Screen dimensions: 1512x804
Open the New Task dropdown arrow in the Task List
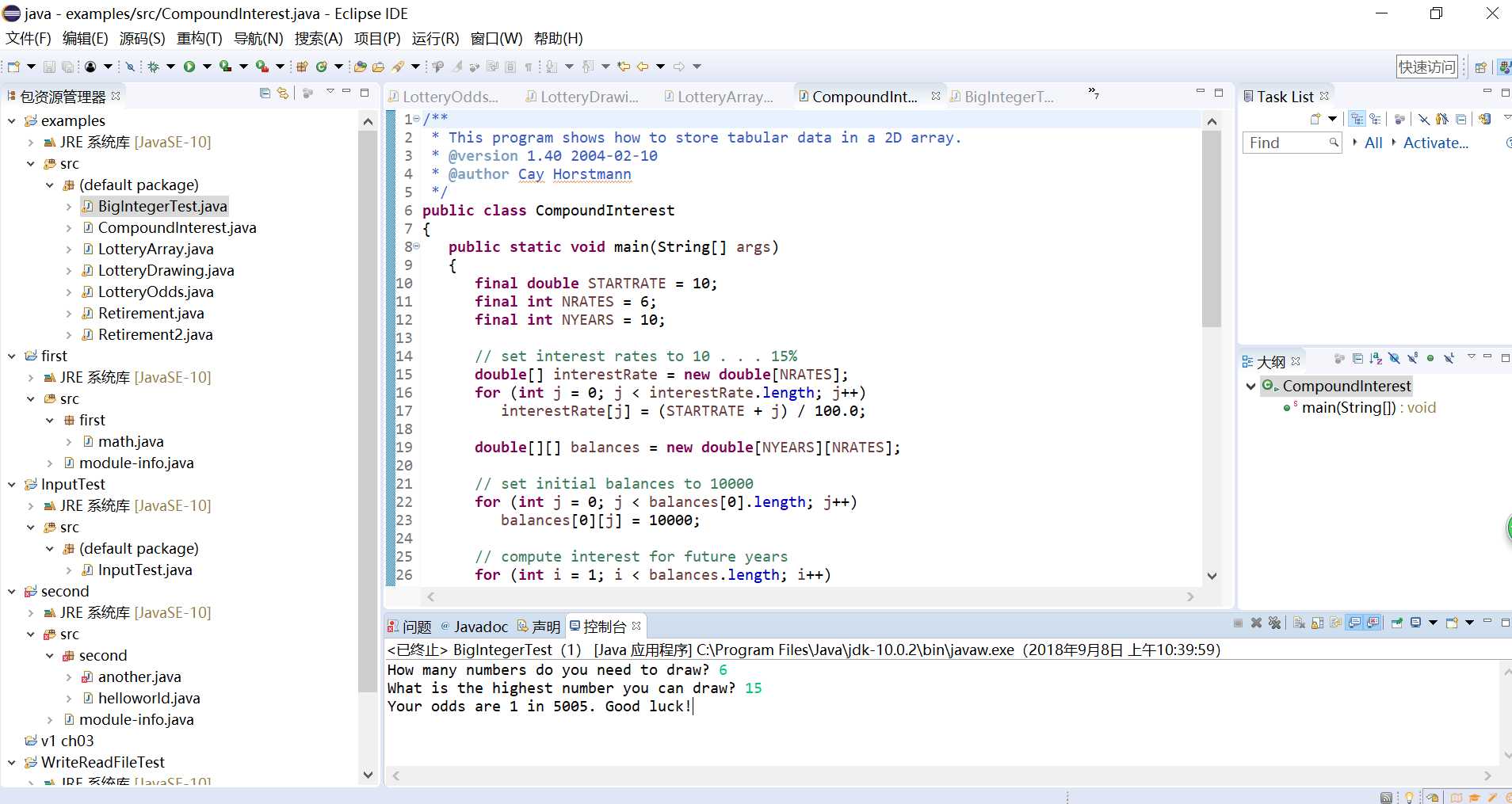(1333, 119)
